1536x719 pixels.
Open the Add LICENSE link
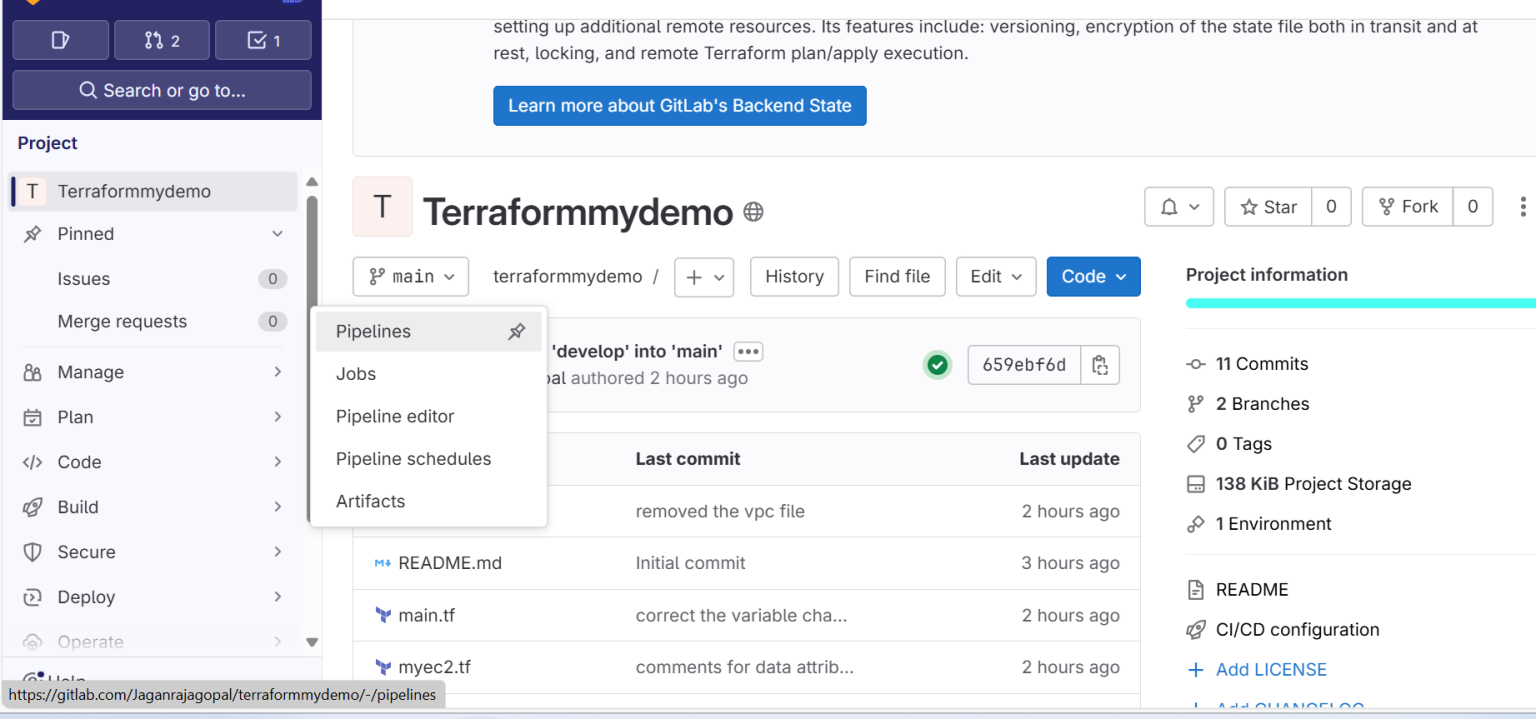pyautogui.click(x=1270, y=670)
